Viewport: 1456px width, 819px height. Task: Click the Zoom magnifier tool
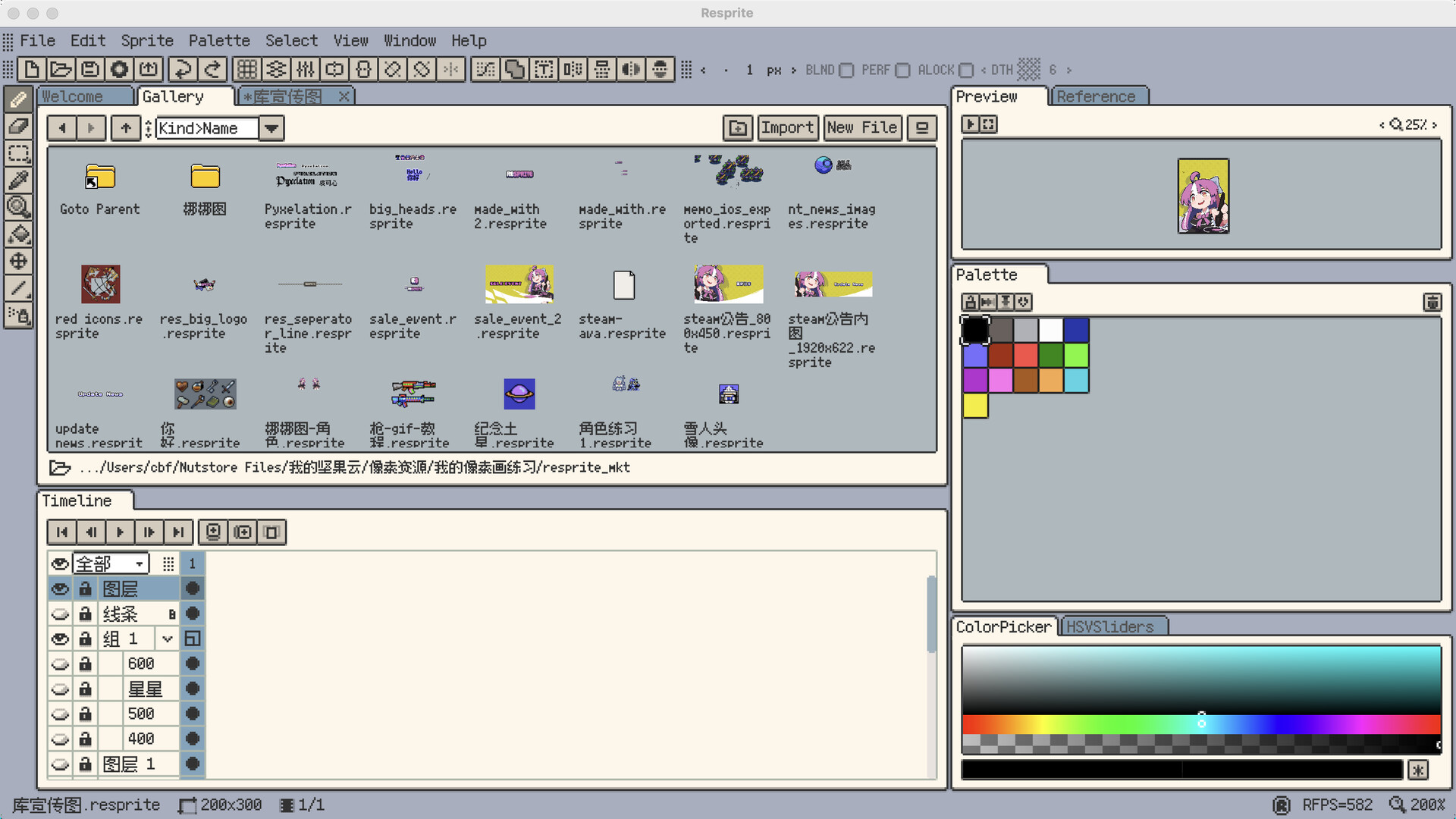pyautogui.click(x=18, y=206)
